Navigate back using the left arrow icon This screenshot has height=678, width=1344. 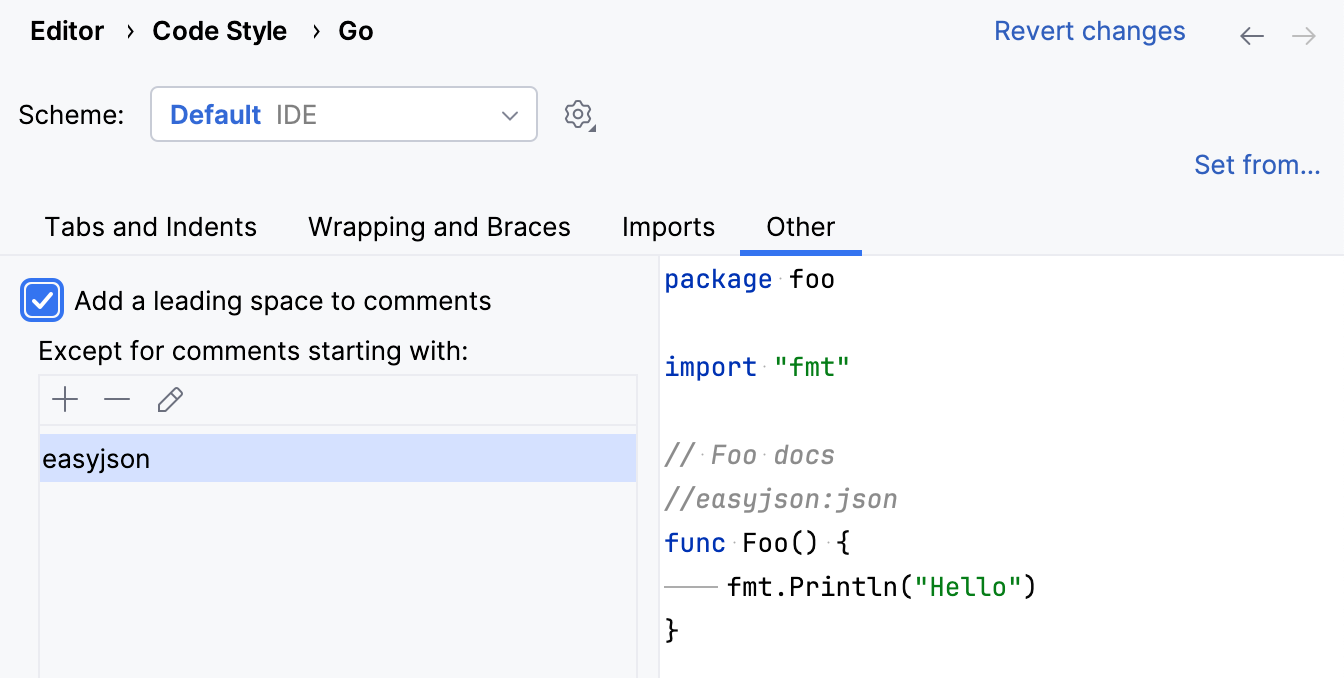[x=1251, y=34]
